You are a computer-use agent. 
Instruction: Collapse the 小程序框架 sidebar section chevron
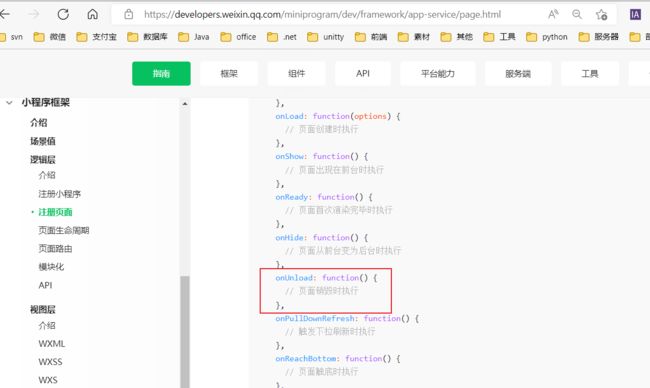(9, 102)
